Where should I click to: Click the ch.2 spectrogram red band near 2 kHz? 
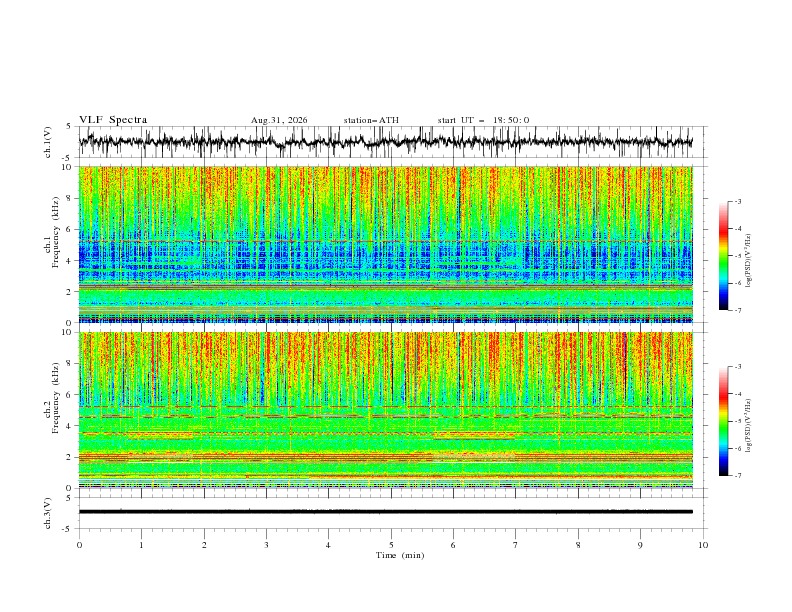[385, 457]
